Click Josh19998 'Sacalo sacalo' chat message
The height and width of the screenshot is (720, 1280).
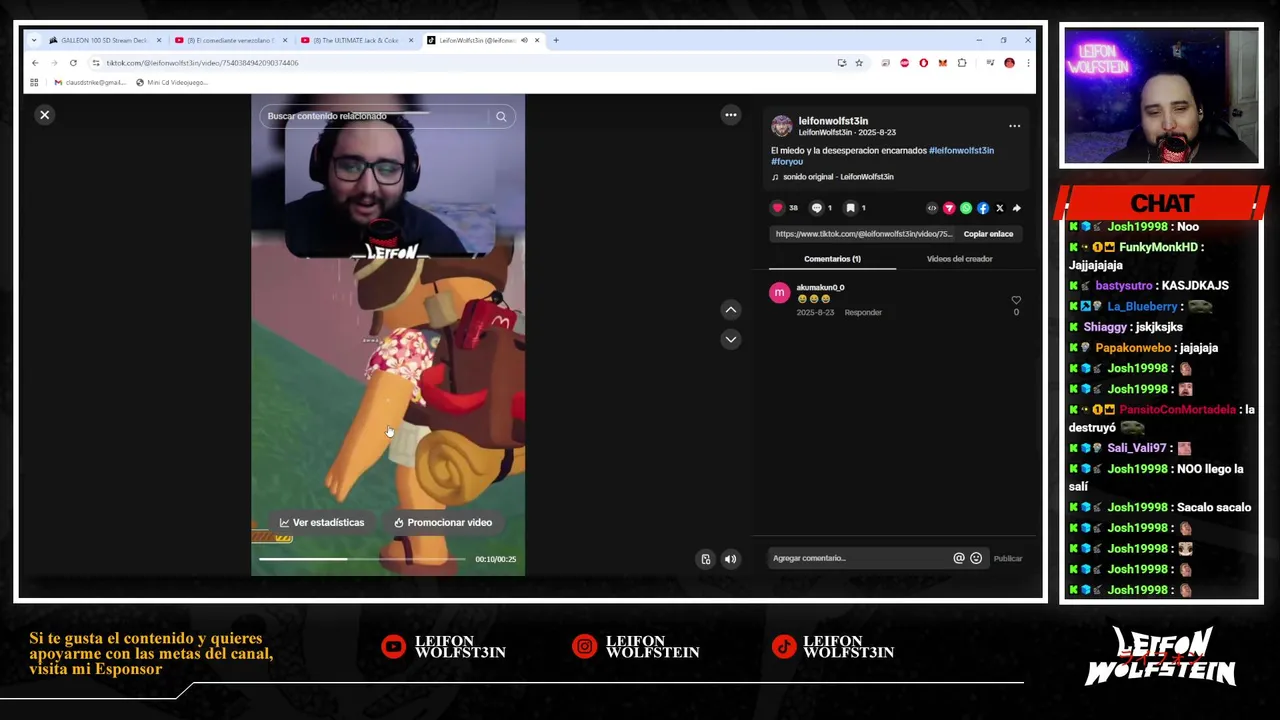1160,507
